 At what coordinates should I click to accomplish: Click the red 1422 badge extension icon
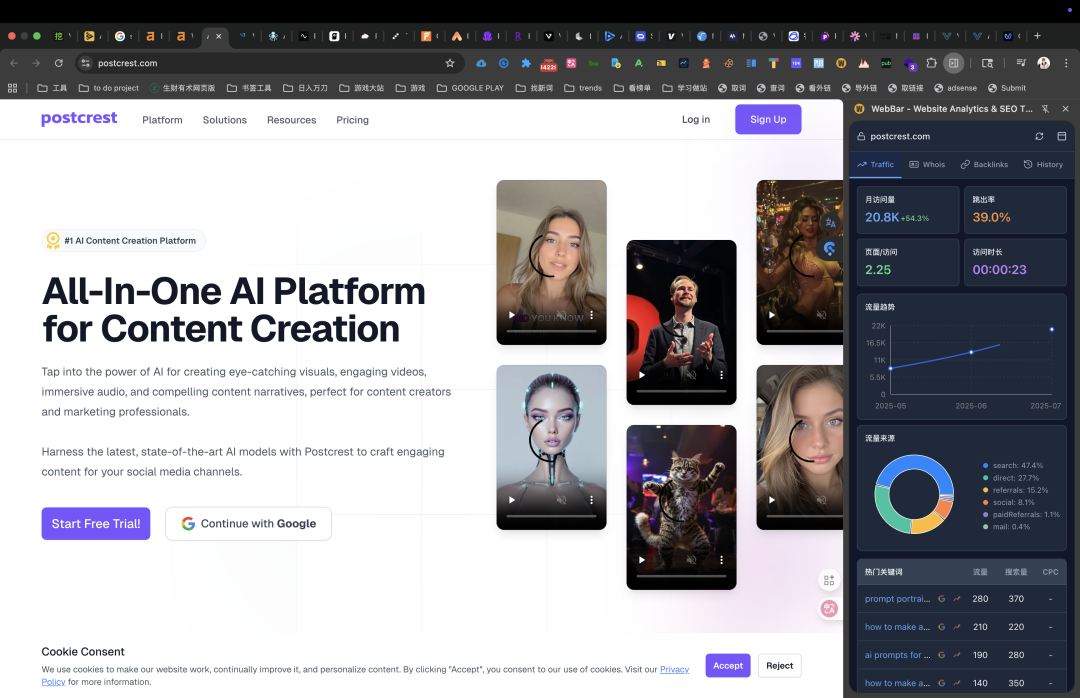coord(548,64)
